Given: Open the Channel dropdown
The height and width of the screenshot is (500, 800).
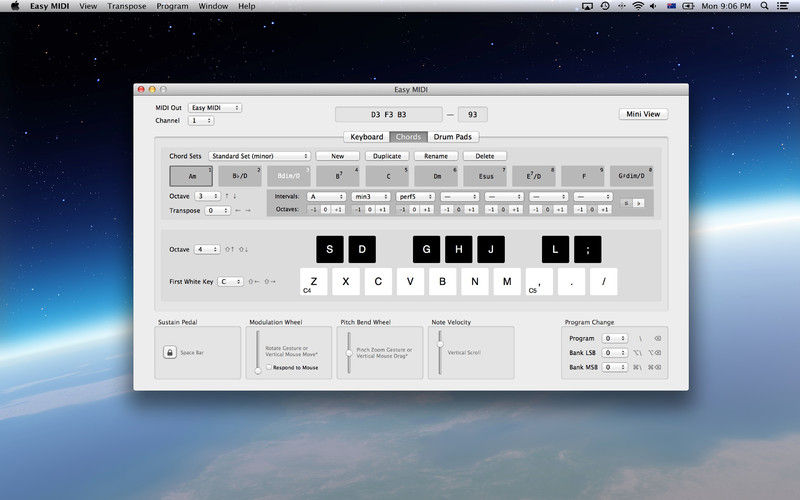Looking at the screenshot, I should pyautogui.click(x=201, y=120).
